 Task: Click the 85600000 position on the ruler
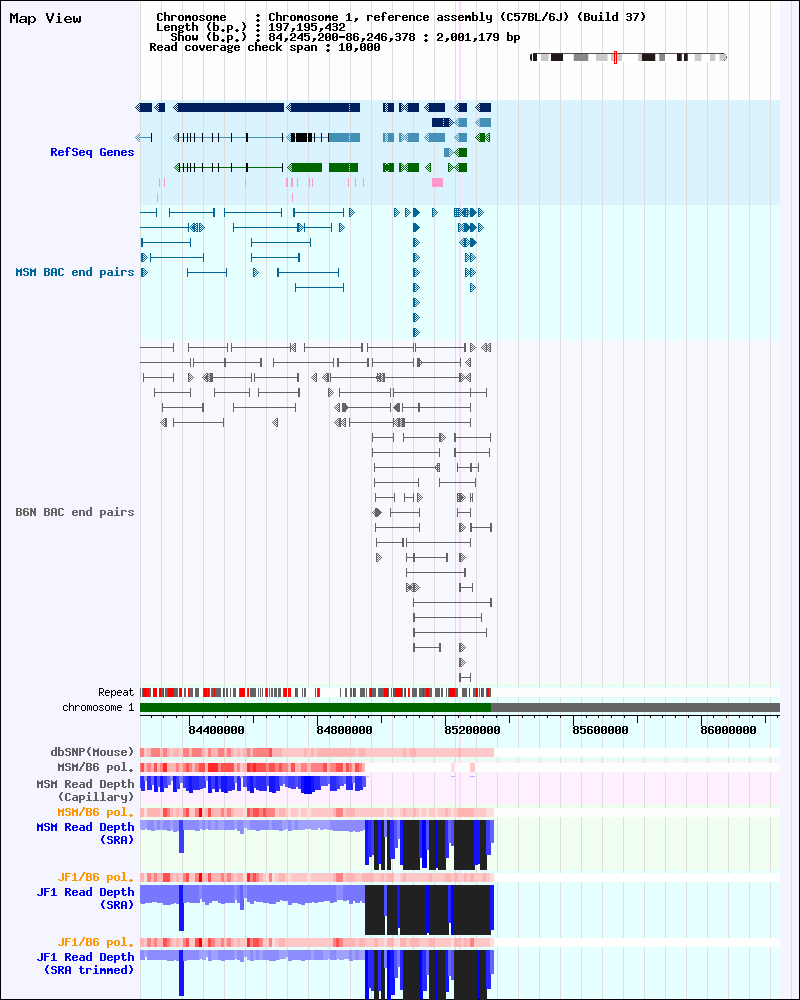(x=600, y=730)
